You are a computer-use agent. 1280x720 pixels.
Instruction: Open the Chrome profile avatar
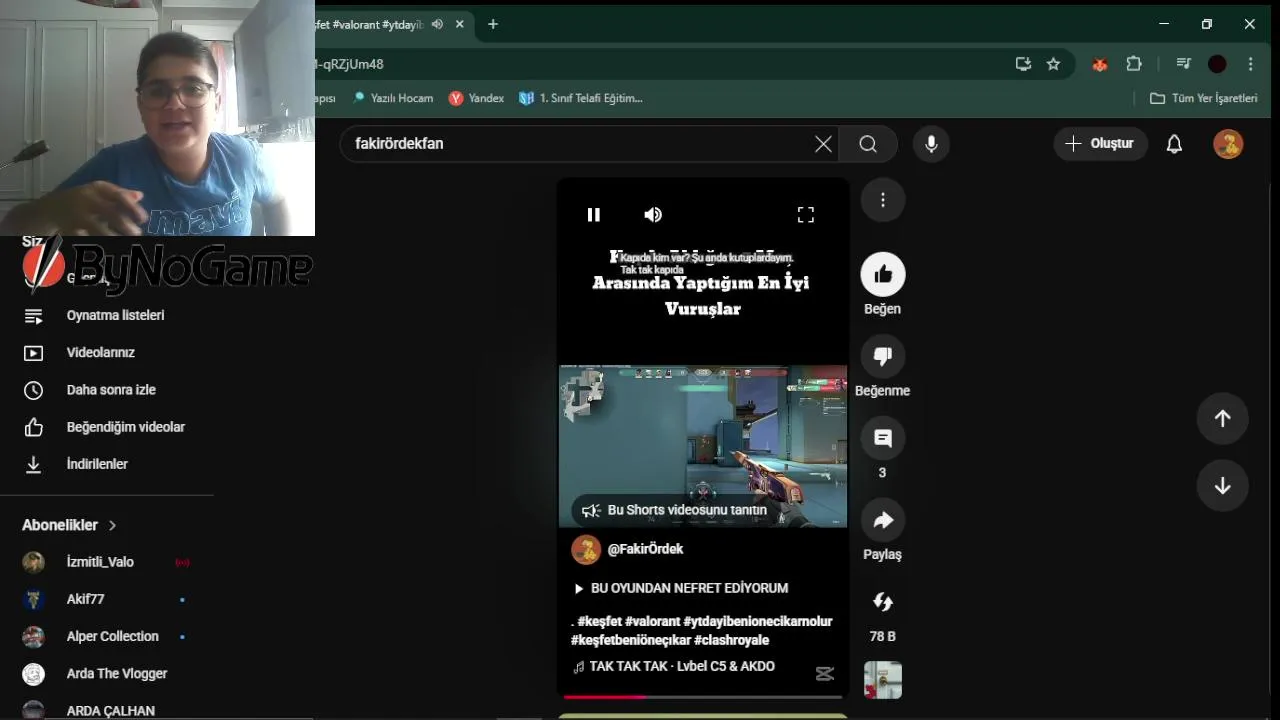(1217, 64)
